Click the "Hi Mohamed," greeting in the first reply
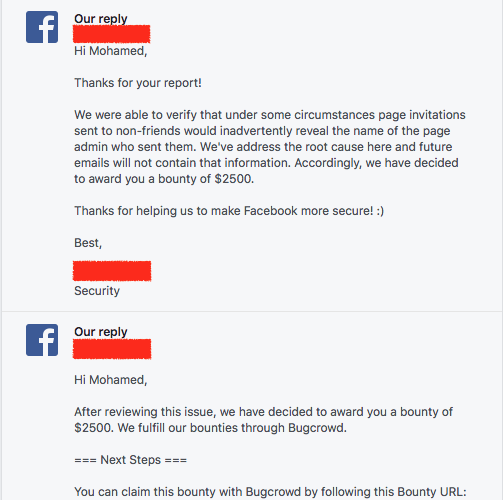The image size is (503, 500). (111, 51)
